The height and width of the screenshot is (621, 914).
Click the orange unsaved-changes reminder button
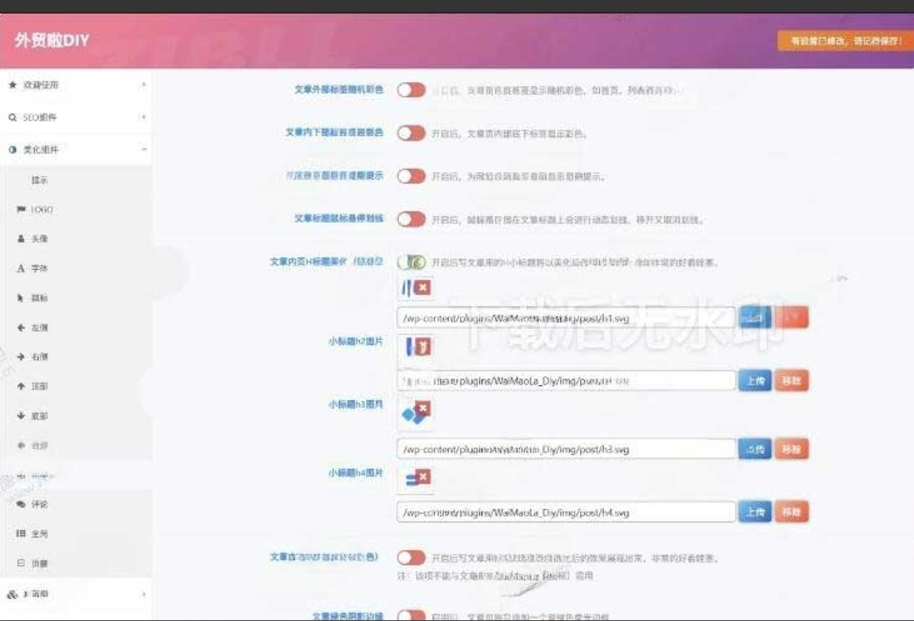845,41
